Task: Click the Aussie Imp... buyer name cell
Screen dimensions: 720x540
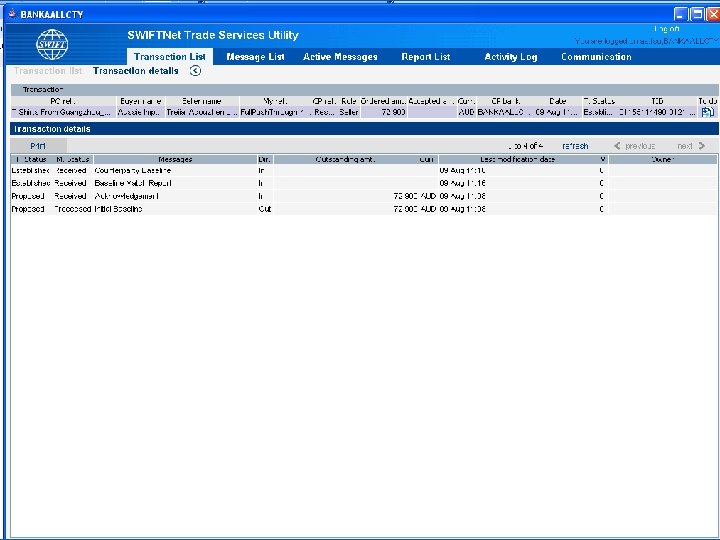Action: click(141, 112)
